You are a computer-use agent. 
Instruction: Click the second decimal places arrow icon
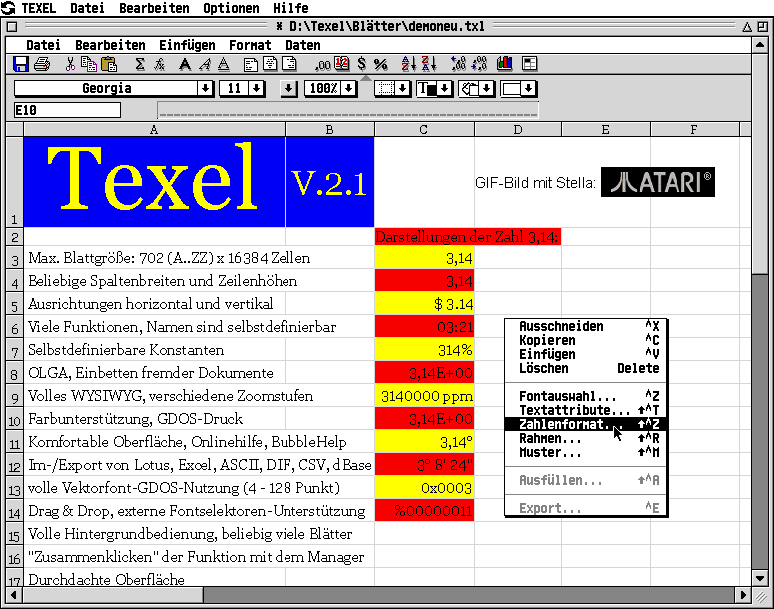(x=479, y=64)
